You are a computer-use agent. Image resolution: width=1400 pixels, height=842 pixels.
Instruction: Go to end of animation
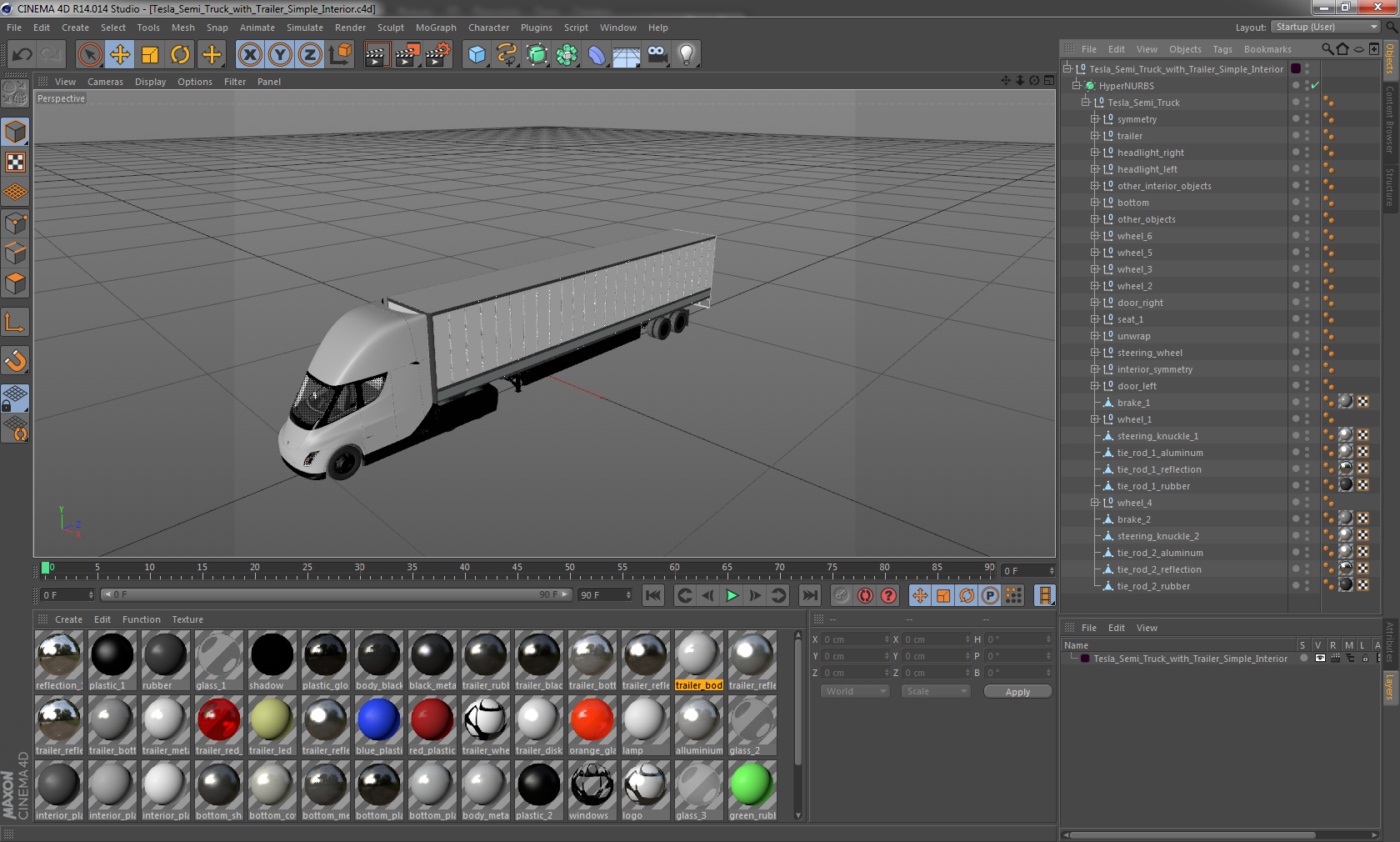click(809, 595)
